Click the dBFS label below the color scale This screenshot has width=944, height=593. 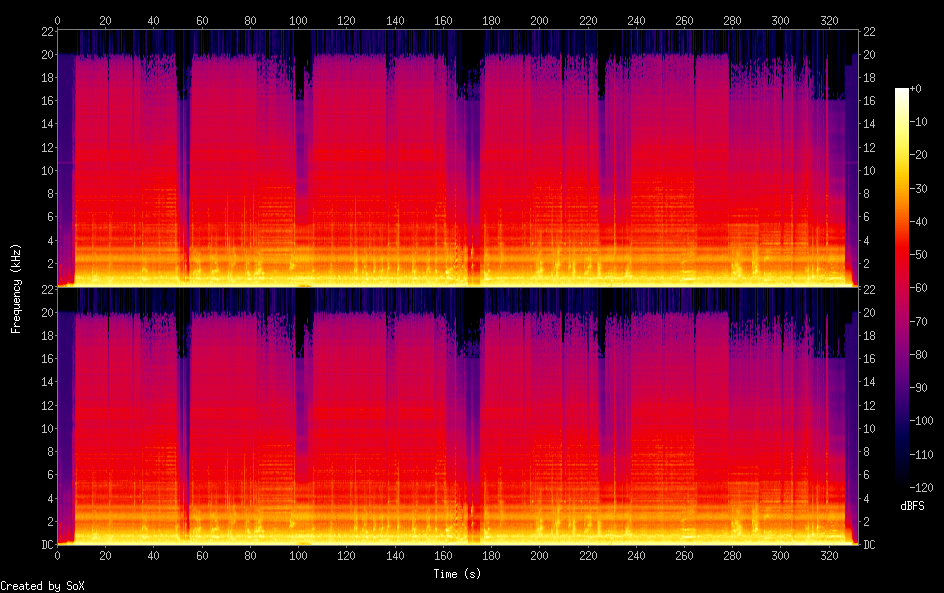tap(912, 507)
